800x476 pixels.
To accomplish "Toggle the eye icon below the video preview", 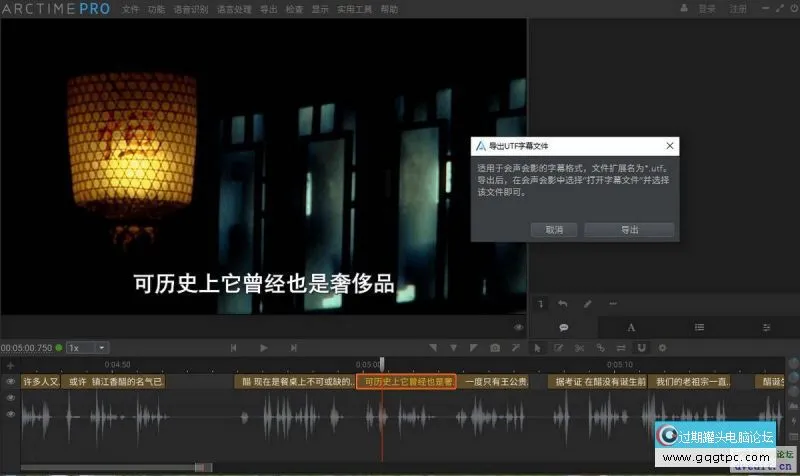I will point(518,326).
